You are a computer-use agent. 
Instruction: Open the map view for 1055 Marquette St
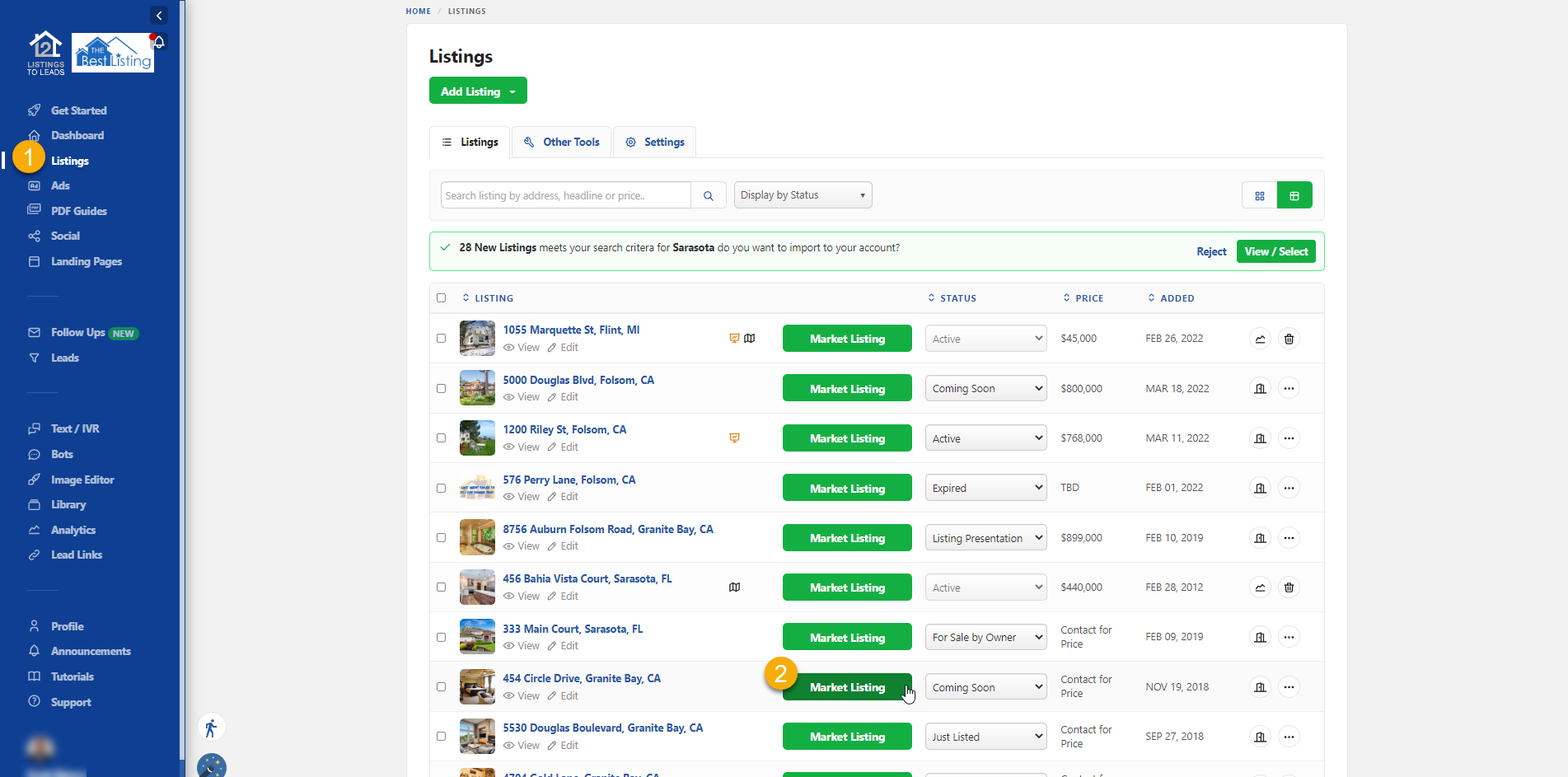point(750,338)
